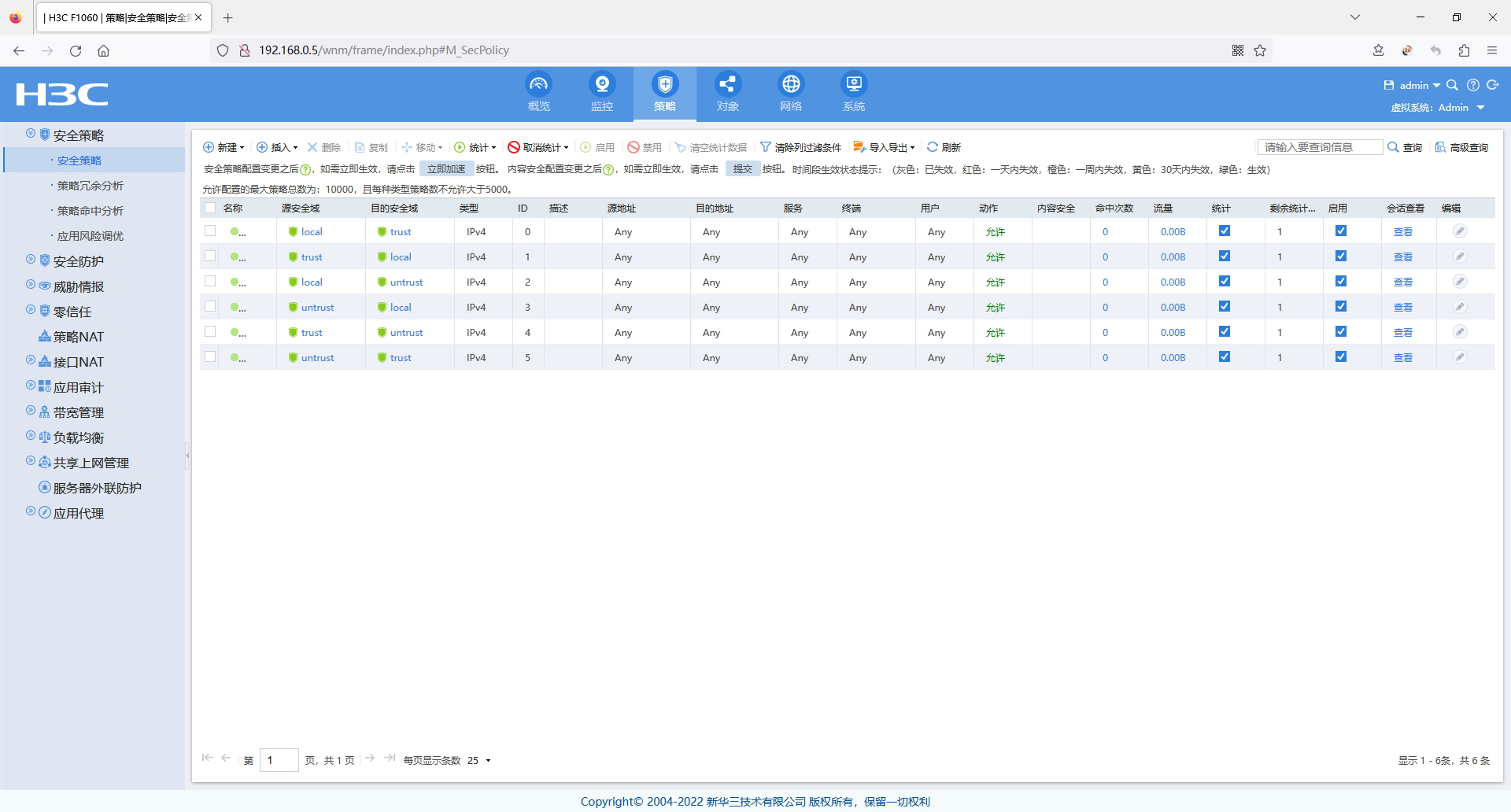Image resolution: width=1511 pixels, height=812 pixels.
Task: Click the 立即加速 button
Action: (445, 169)
